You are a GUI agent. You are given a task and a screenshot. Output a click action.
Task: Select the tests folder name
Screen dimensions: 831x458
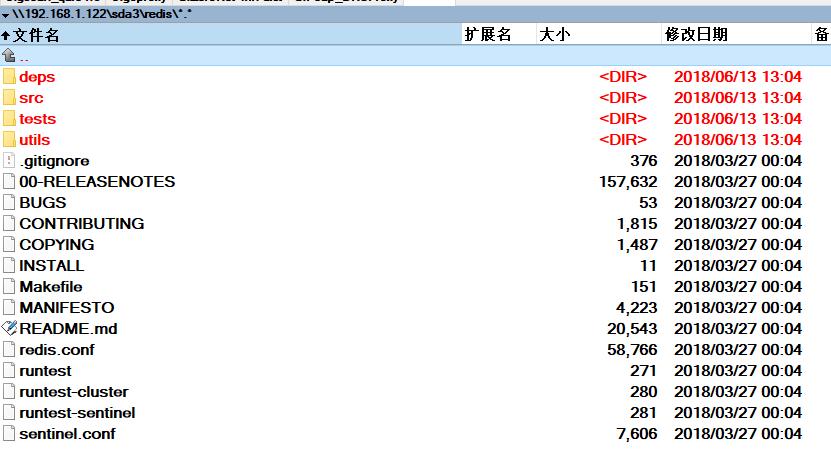coord(38,119)
